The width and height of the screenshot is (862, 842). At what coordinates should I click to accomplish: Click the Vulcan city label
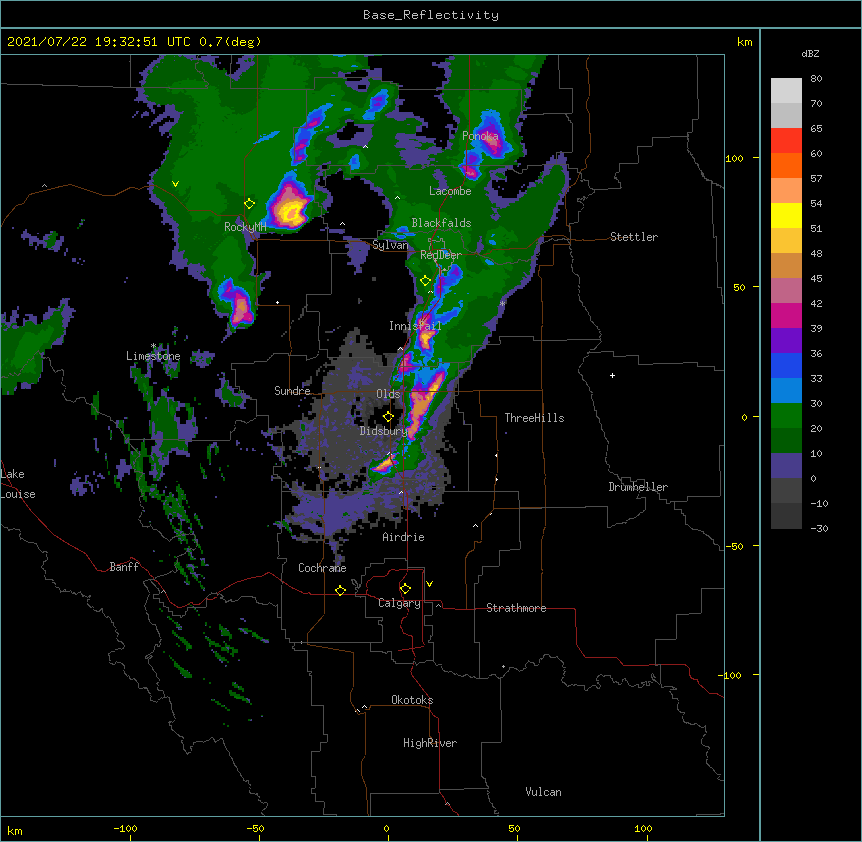tap(543, 792)
